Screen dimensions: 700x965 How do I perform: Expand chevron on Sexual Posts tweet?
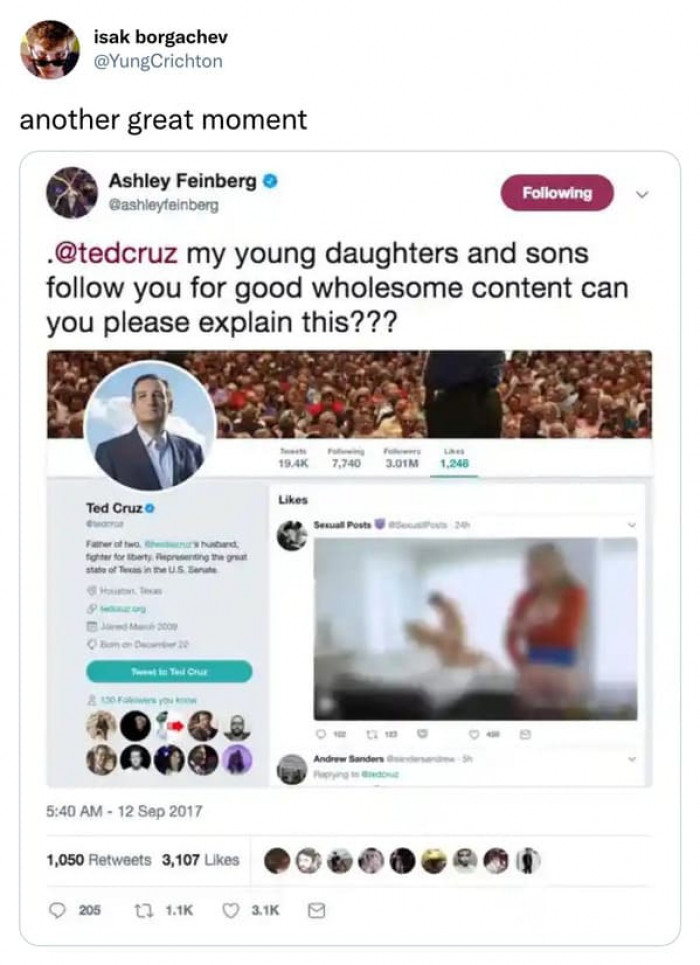point(630,525)
